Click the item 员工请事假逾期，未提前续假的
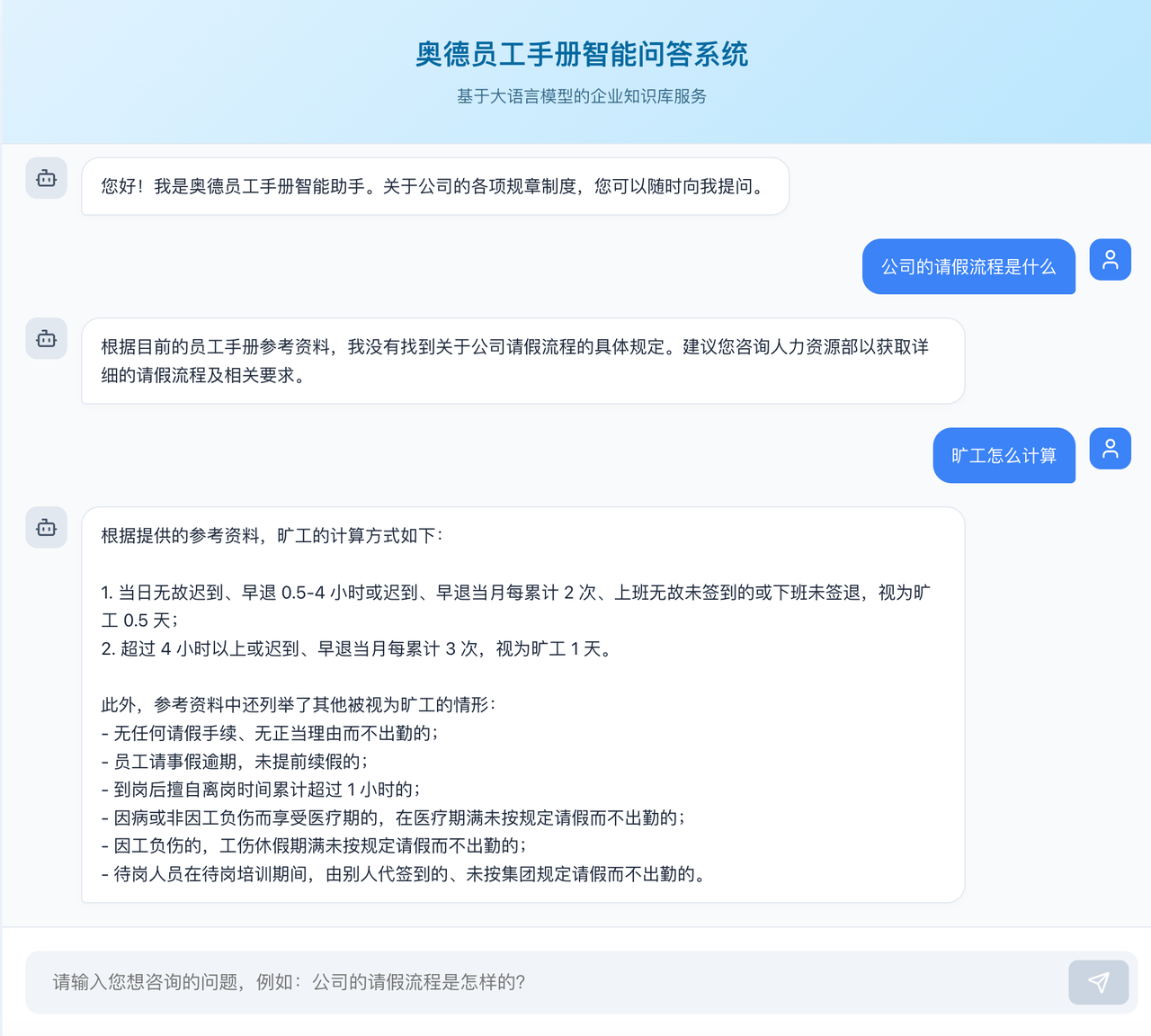1151x1036 pixels. coord(235,762)
